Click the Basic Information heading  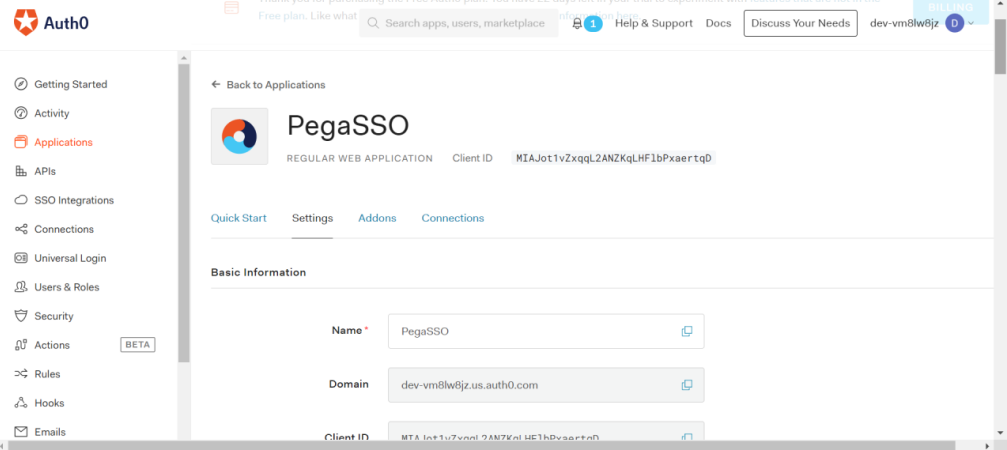pyautogui.click(x=258, y=272)
